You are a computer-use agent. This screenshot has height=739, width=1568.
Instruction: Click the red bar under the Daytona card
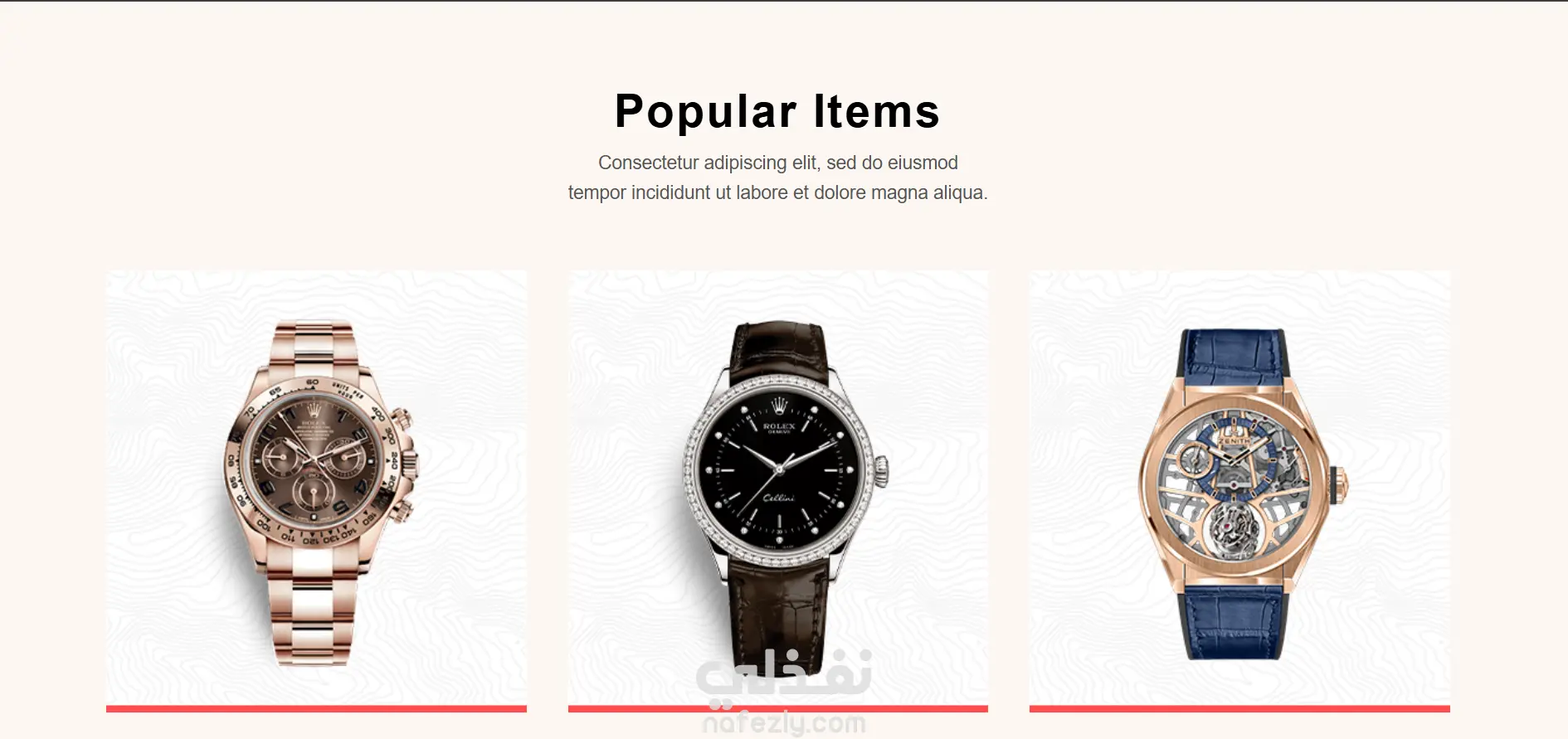point(316,709)
